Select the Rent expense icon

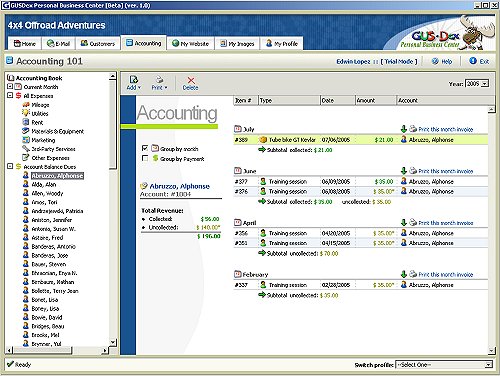(x=26, y=122)
